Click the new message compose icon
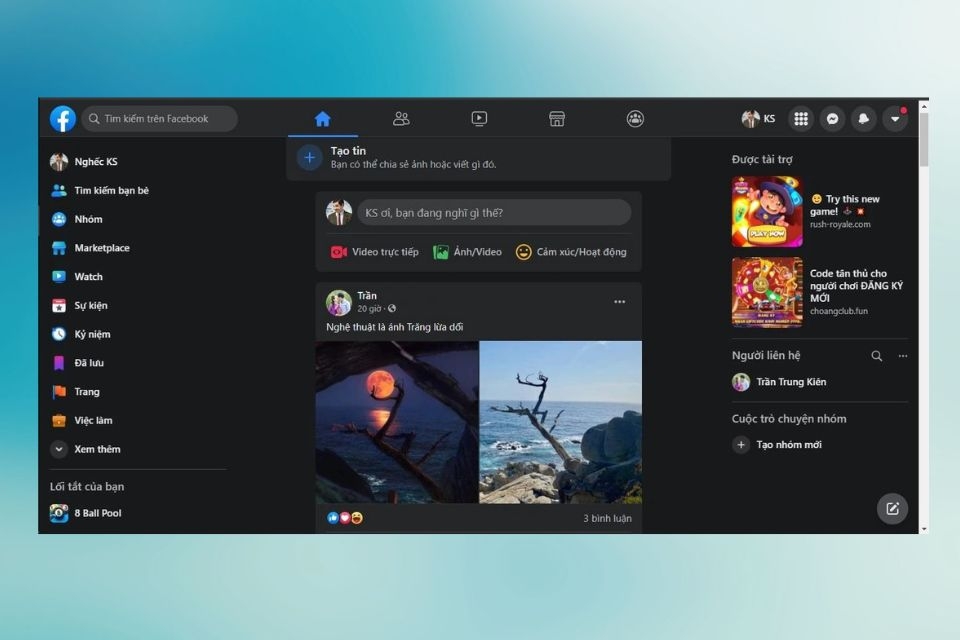This screenshot has height=640, width=960. pos(892,509)
